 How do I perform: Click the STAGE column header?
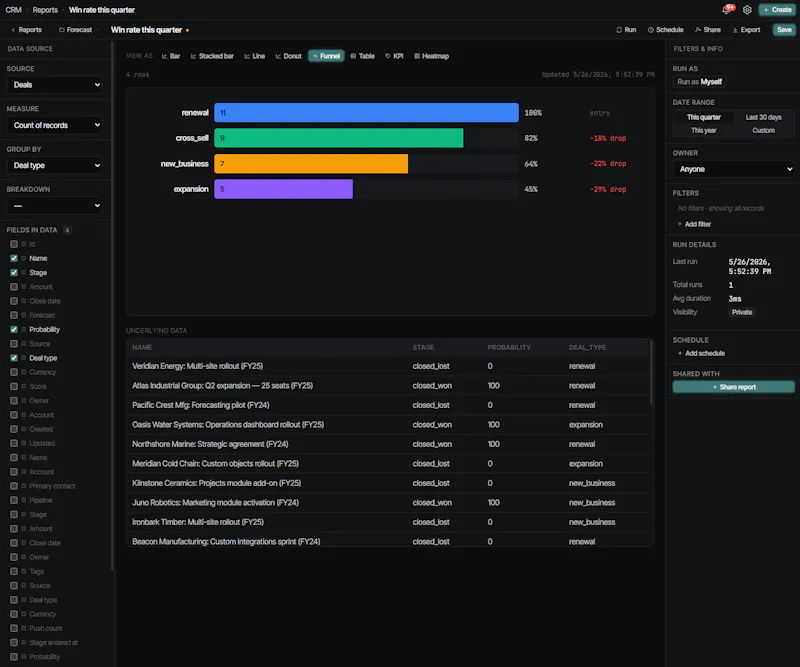coord(423,348)
